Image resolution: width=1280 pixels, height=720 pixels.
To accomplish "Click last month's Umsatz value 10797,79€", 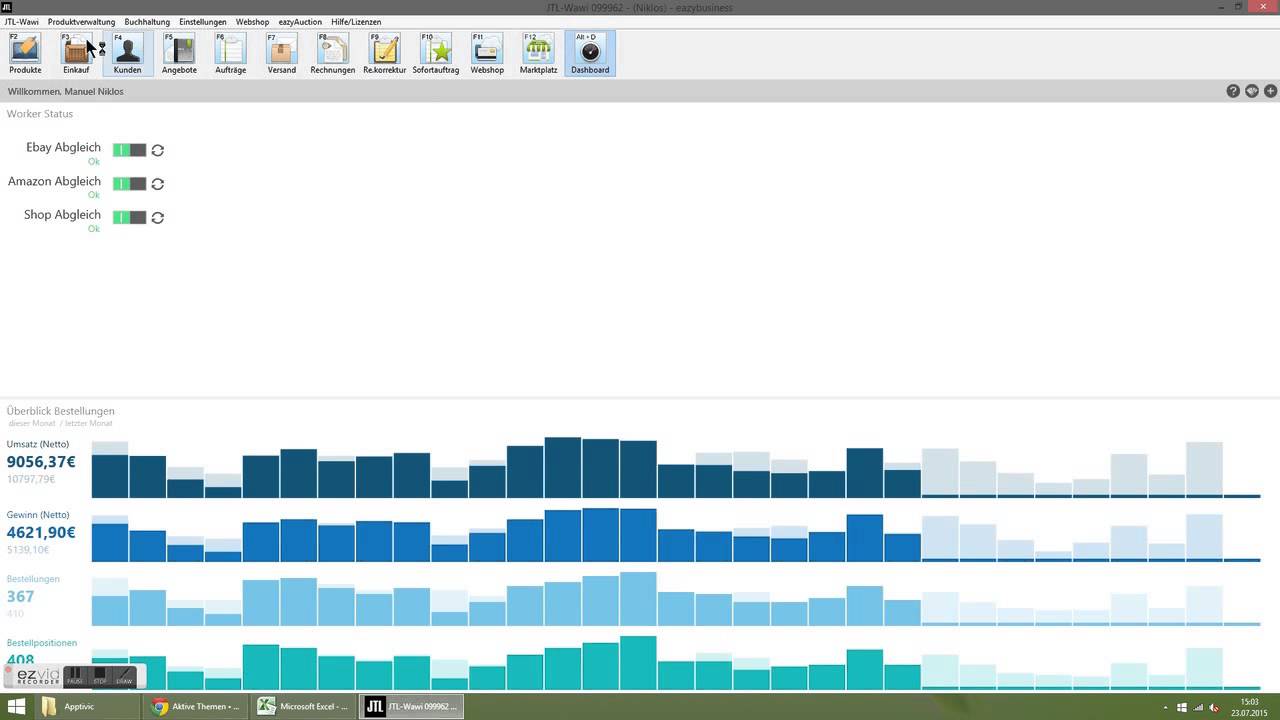I will 30,479.
